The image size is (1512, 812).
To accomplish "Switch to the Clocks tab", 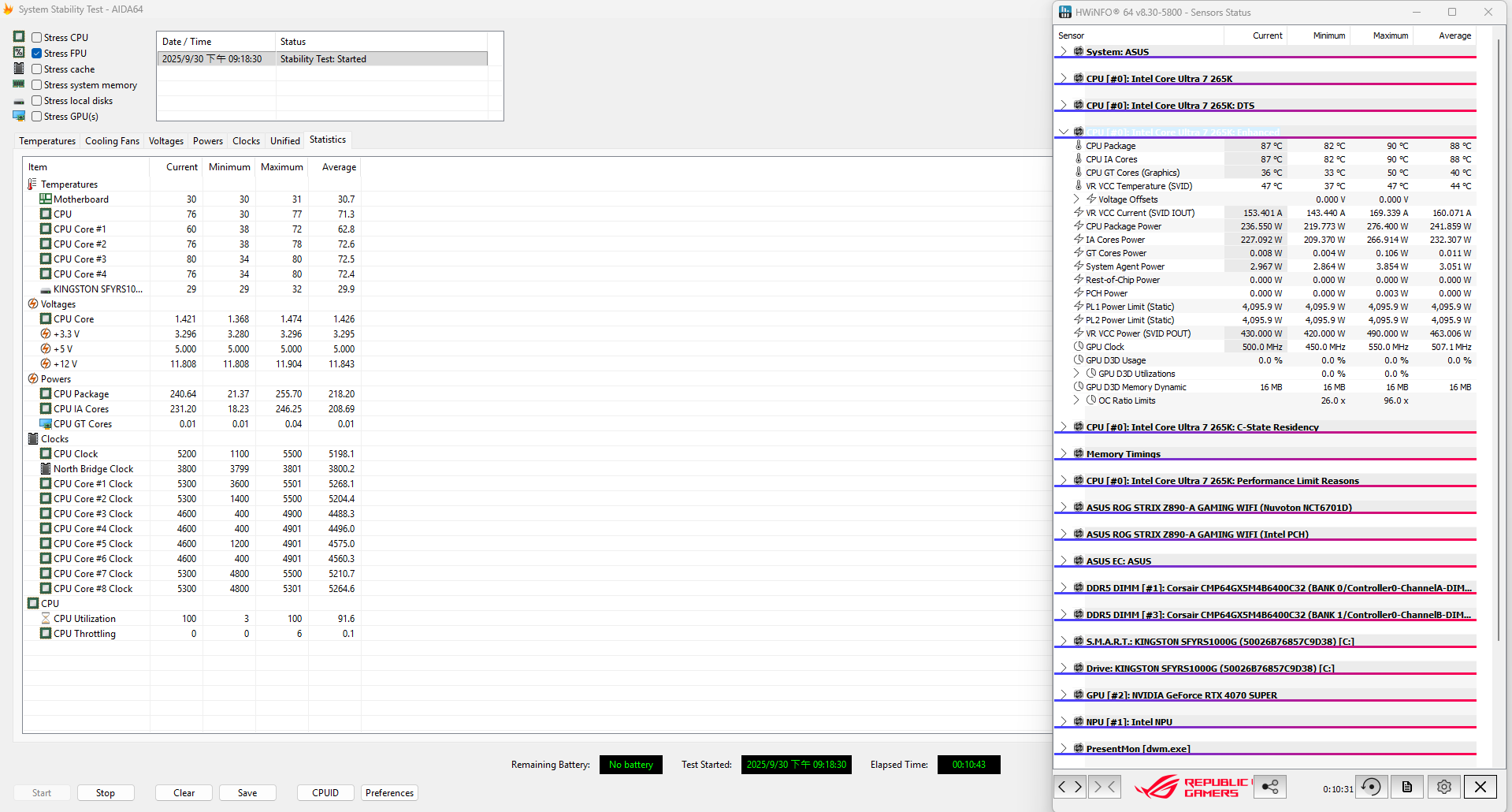I will pyautogui.click(x=246, y=141).
